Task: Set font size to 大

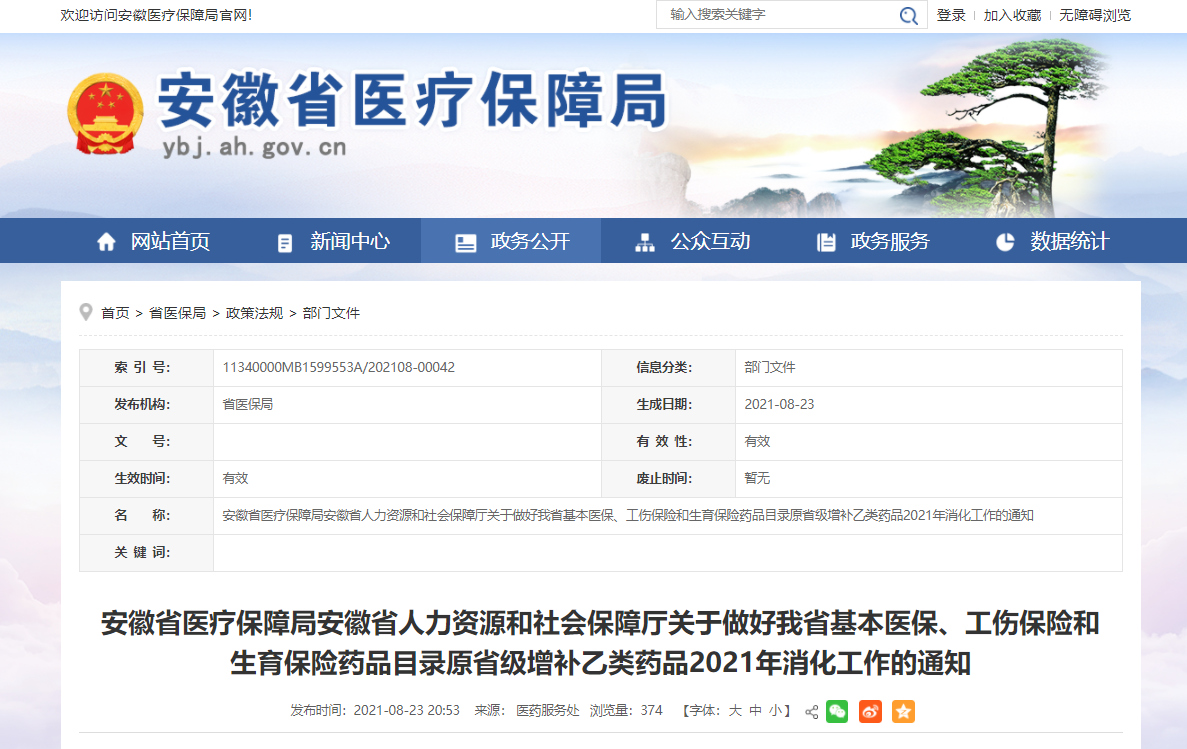Action: [735, 711]
